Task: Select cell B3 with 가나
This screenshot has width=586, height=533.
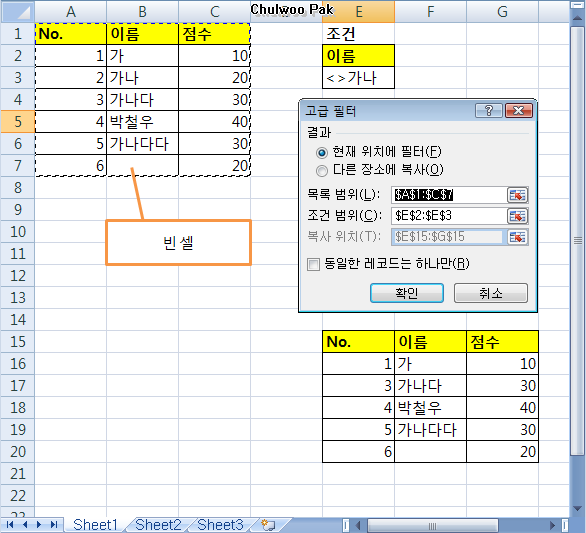Action: [142, 78]
